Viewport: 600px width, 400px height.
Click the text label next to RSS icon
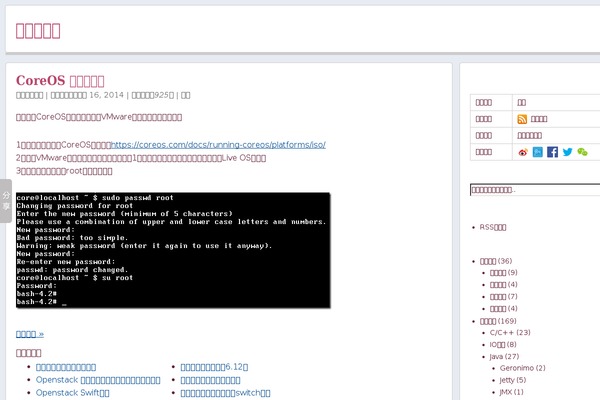point(539,119)
